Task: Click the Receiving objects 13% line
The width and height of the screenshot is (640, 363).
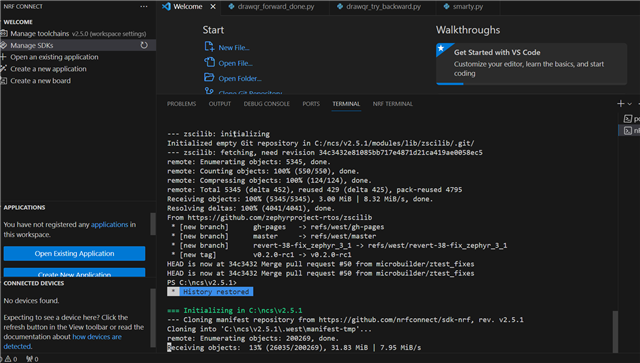Action: [294, 347]
